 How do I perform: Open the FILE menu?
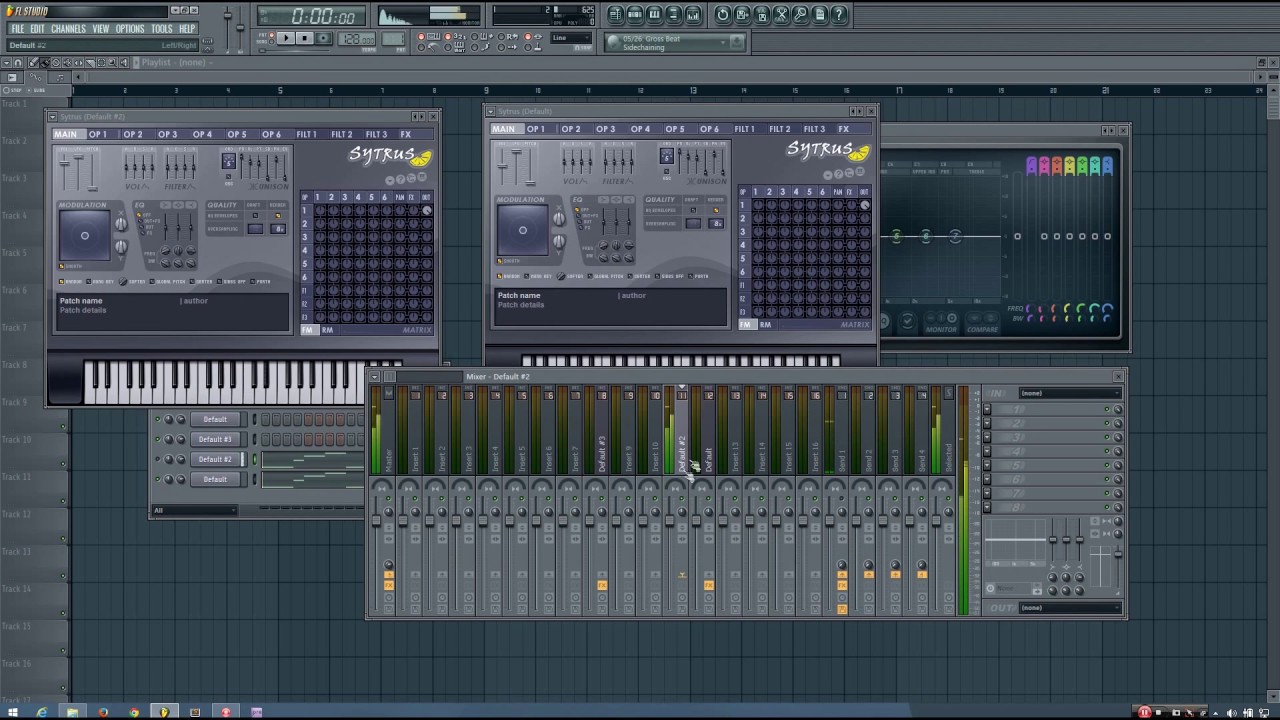[18, 29]
